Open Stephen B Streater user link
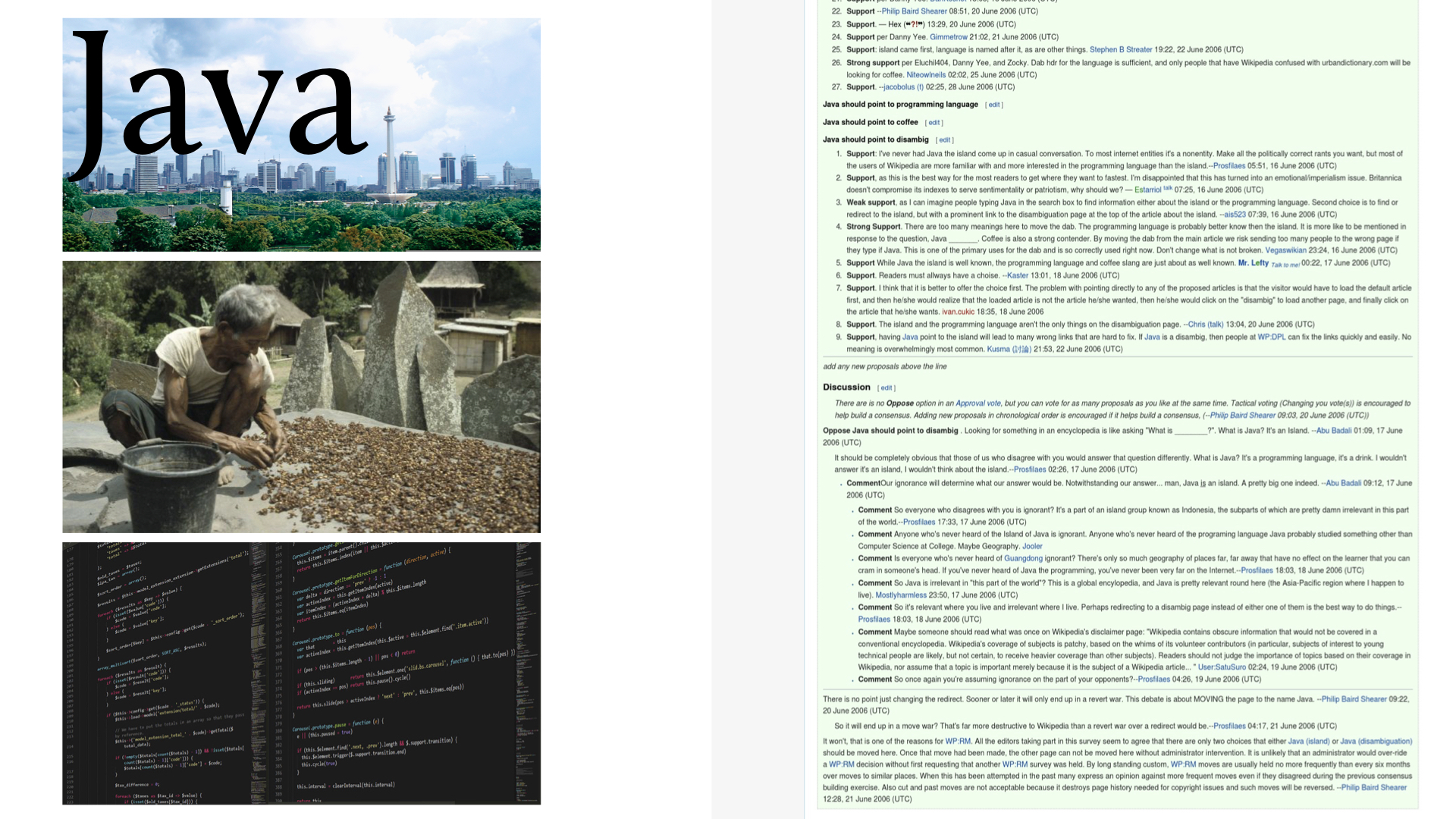Viewport: 1456px width, 819px height. coord(1120,49)
